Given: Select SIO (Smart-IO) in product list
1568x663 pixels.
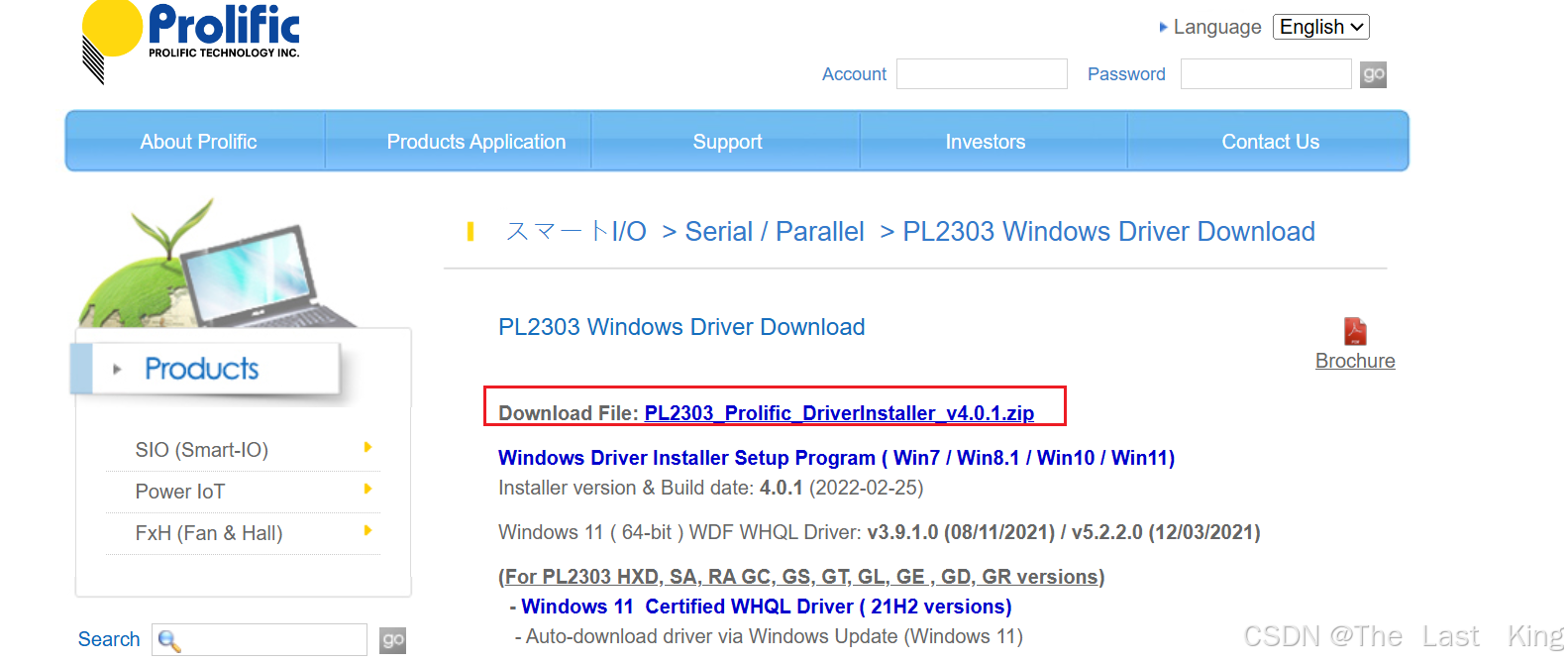Looking at the screenshot, I should 202,450.
